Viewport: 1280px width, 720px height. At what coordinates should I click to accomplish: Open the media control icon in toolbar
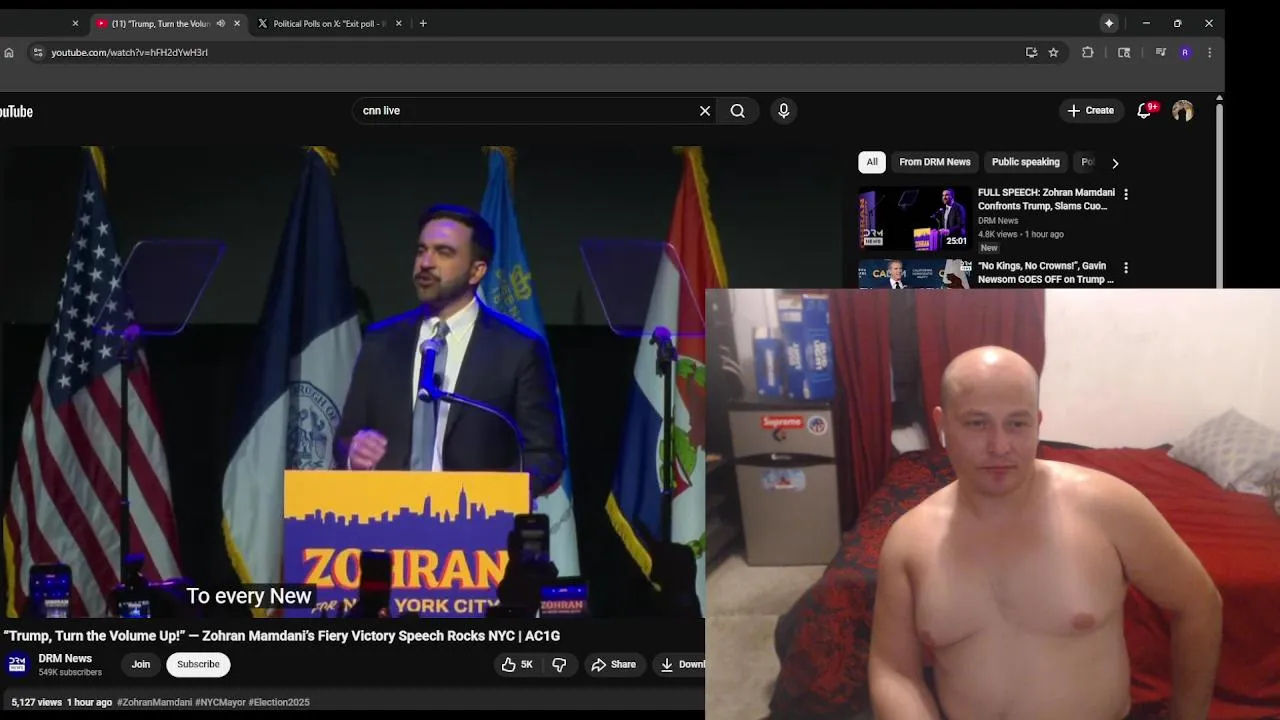(1160, 52)
